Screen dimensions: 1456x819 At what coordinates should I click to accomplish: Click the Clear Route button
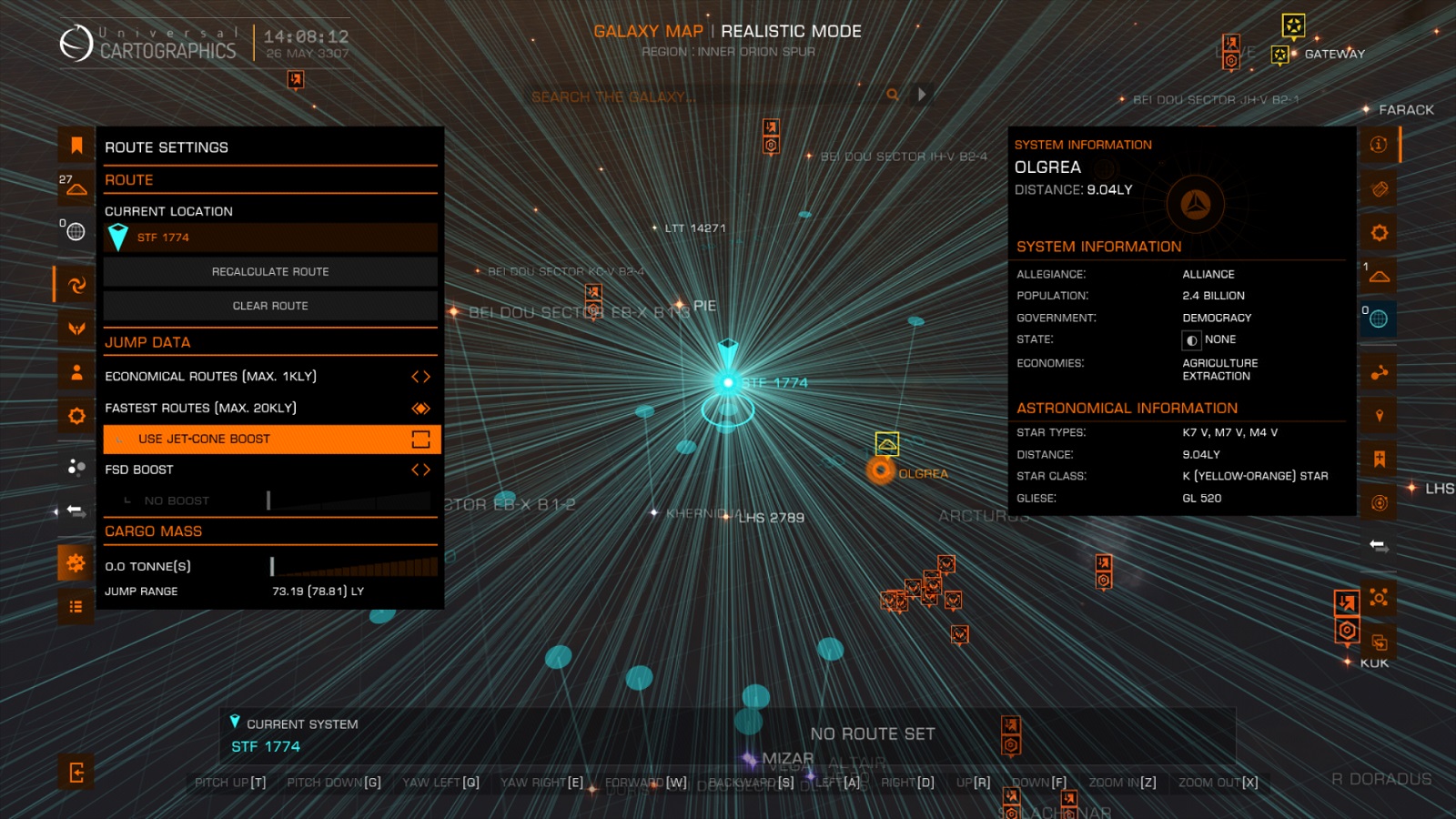[270, 306]
